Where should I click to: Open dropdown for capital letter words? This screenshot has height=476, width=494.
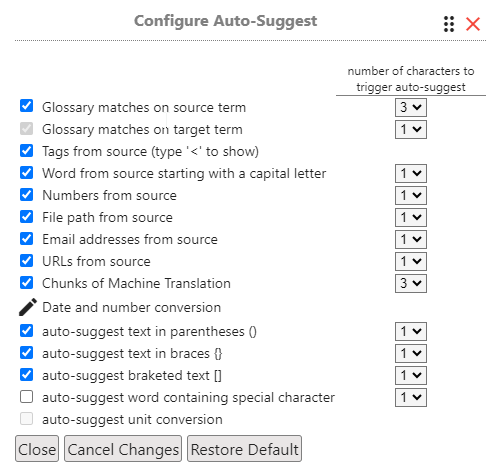pyautogui.click(x=411, y=173)
